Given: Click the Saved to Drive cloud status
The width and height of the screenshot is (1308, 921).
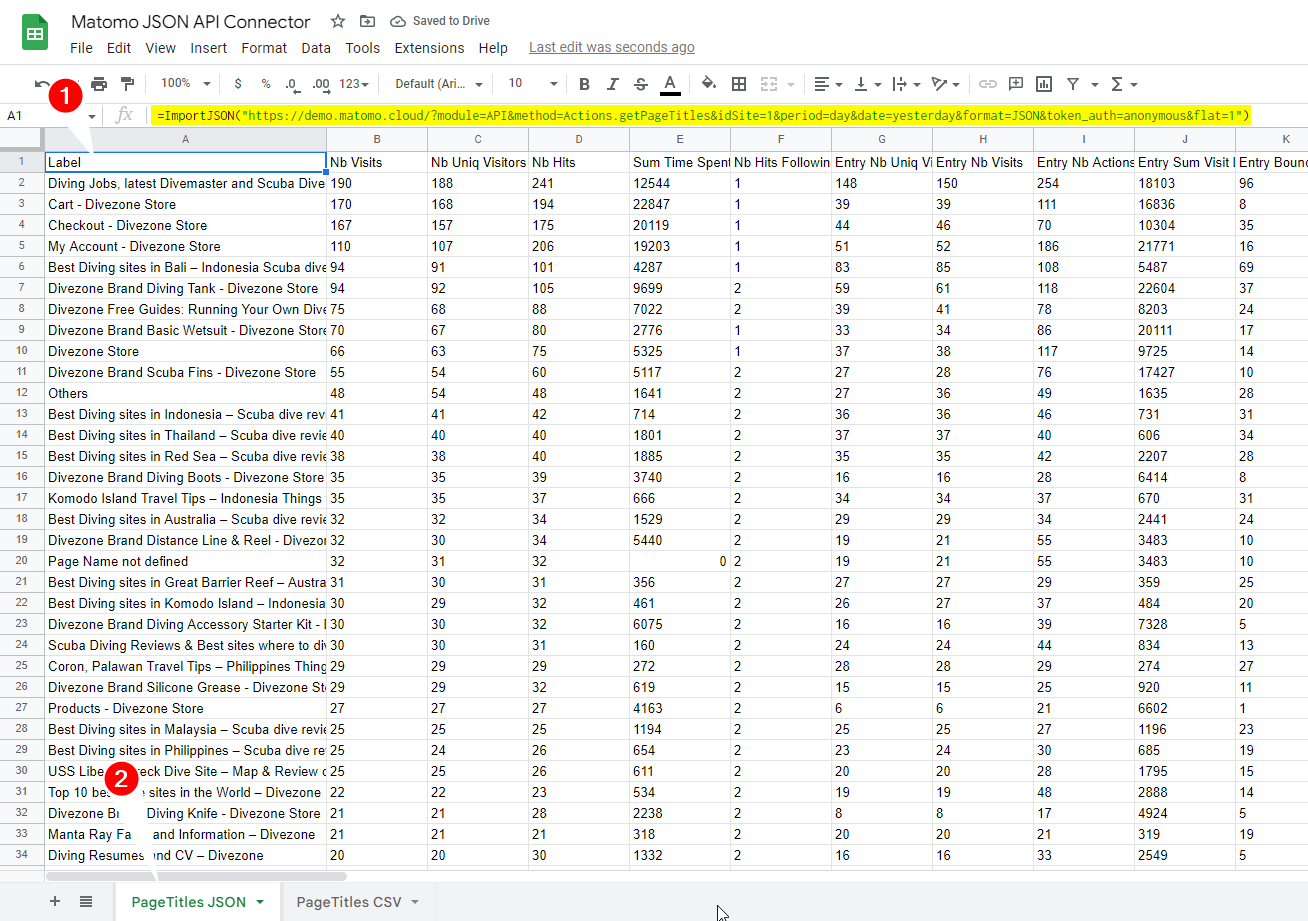Looking at the screenshot, I should pyautogui.click(x=440, y=21).
